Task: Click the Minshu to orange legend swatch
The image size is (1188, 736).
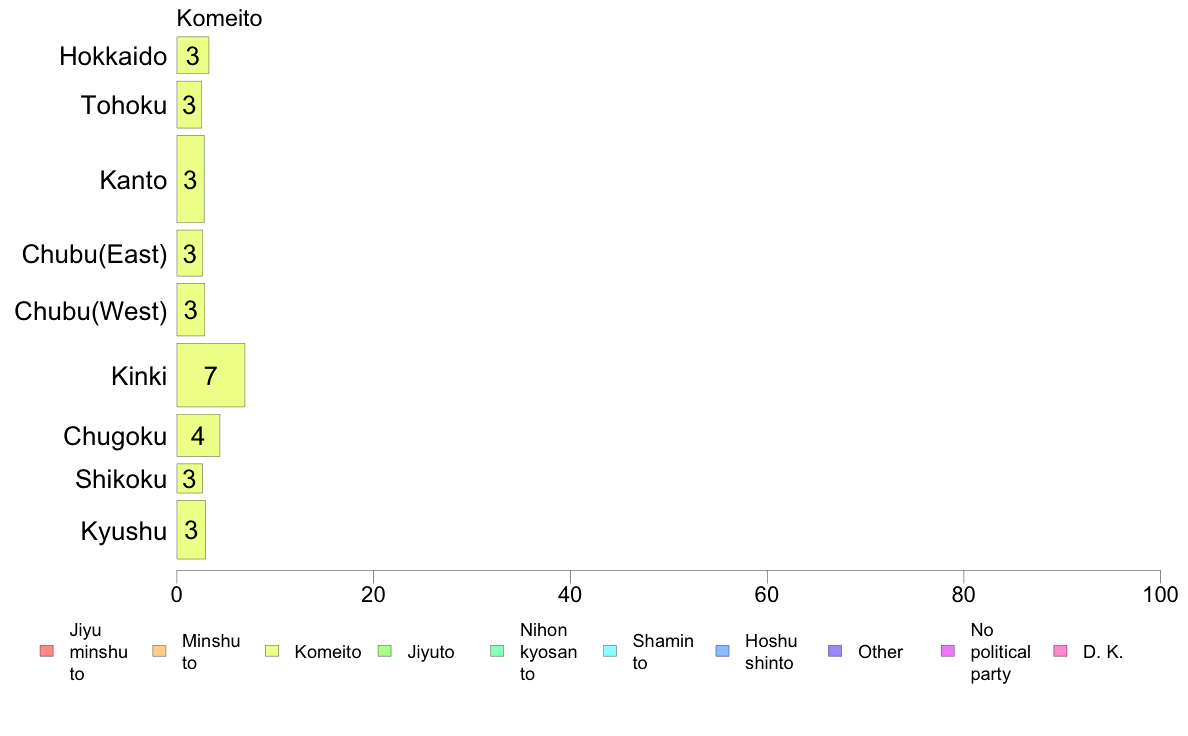Action: click(159, 651)
